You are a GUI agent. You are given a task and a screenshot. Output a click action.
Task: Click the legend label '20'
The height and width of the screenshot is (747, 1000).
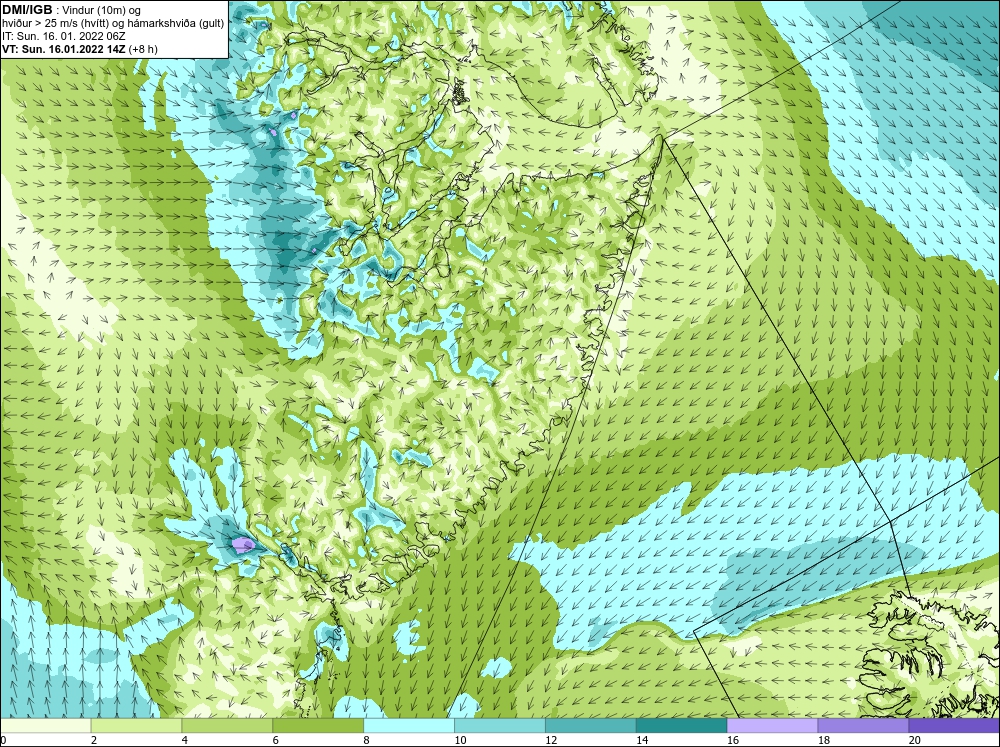tap(915, 740)
